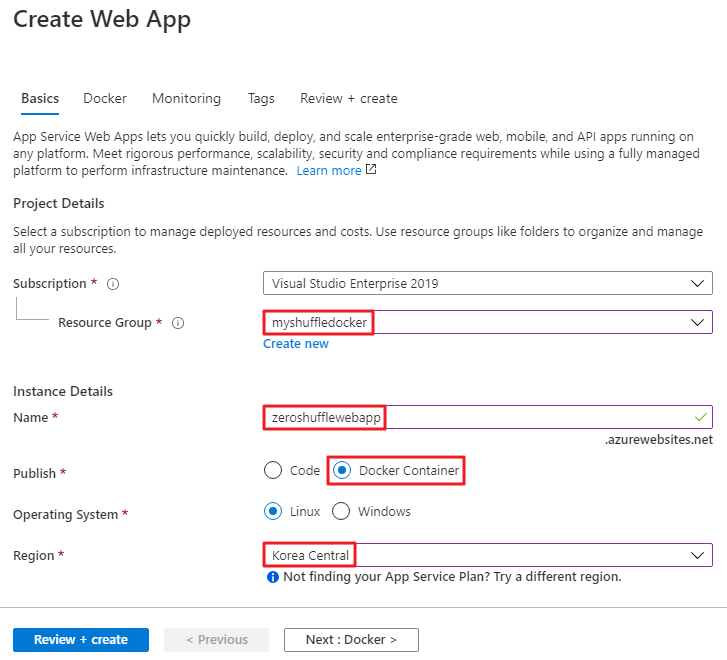Open the Region dropdown
The width and height of the screenshot is (727, 660).
pyautogui.click(x=487, y=555)
